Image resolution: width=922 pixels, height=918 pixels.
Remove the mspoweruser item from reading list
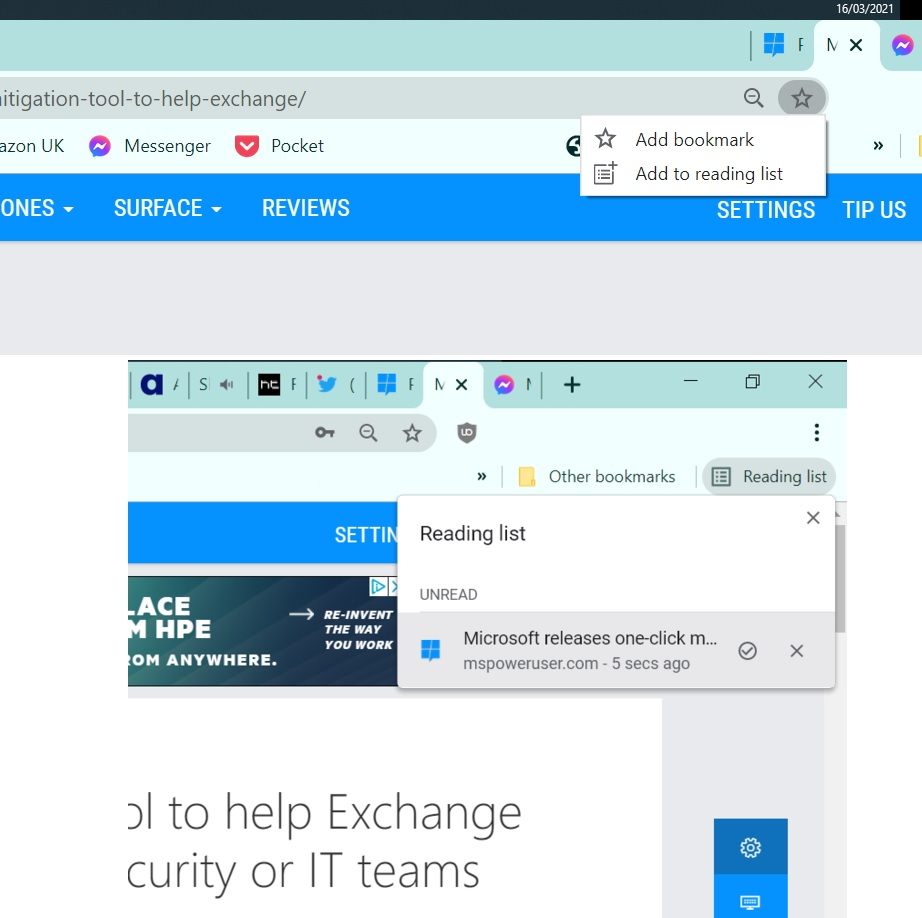click(x=797, y=651)
